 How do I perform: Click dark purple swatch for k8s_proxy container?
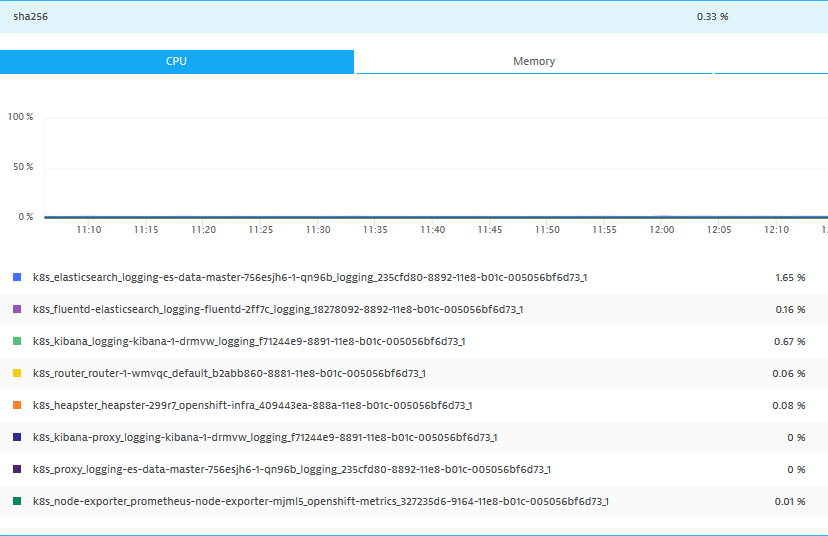click(x=17, y=469)
